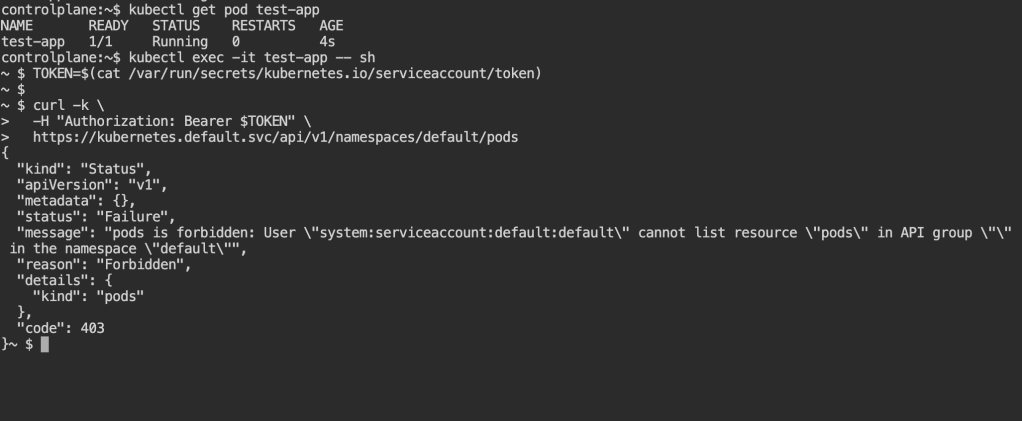Screen dimensions: 1022x421
Task: Click the terminal cursor block at the prompt
Action: (45, 345)
